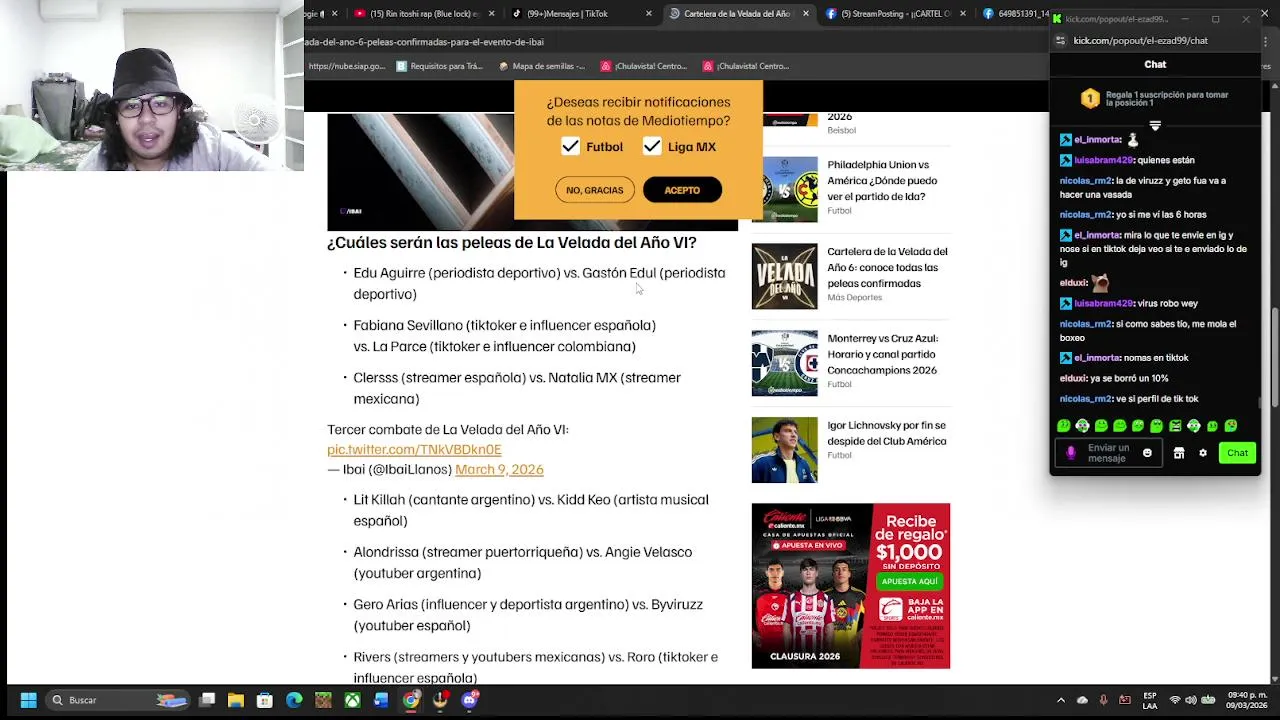Screen dimensions: 1280x720
Task: Decline notifications with NO, GRACIAS button
Action: (594, 190)
